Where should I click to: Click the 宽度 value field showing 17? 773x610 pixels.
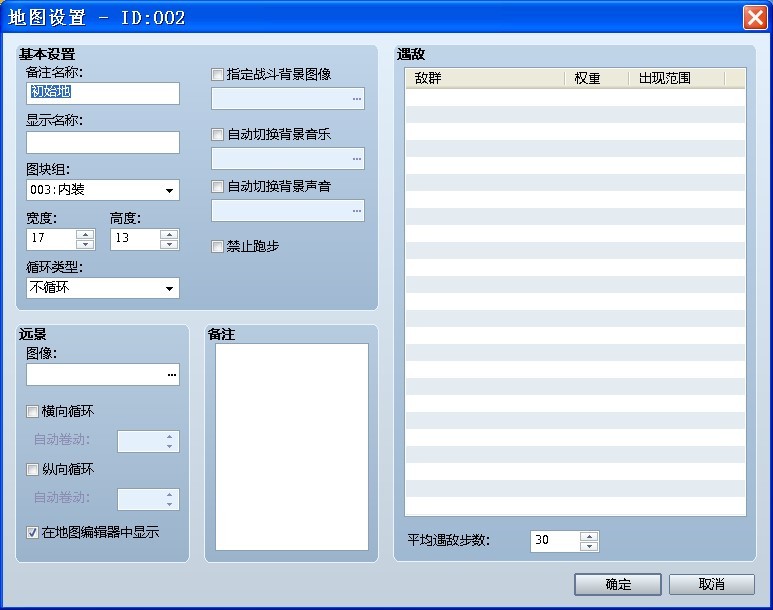click(51, 239)
